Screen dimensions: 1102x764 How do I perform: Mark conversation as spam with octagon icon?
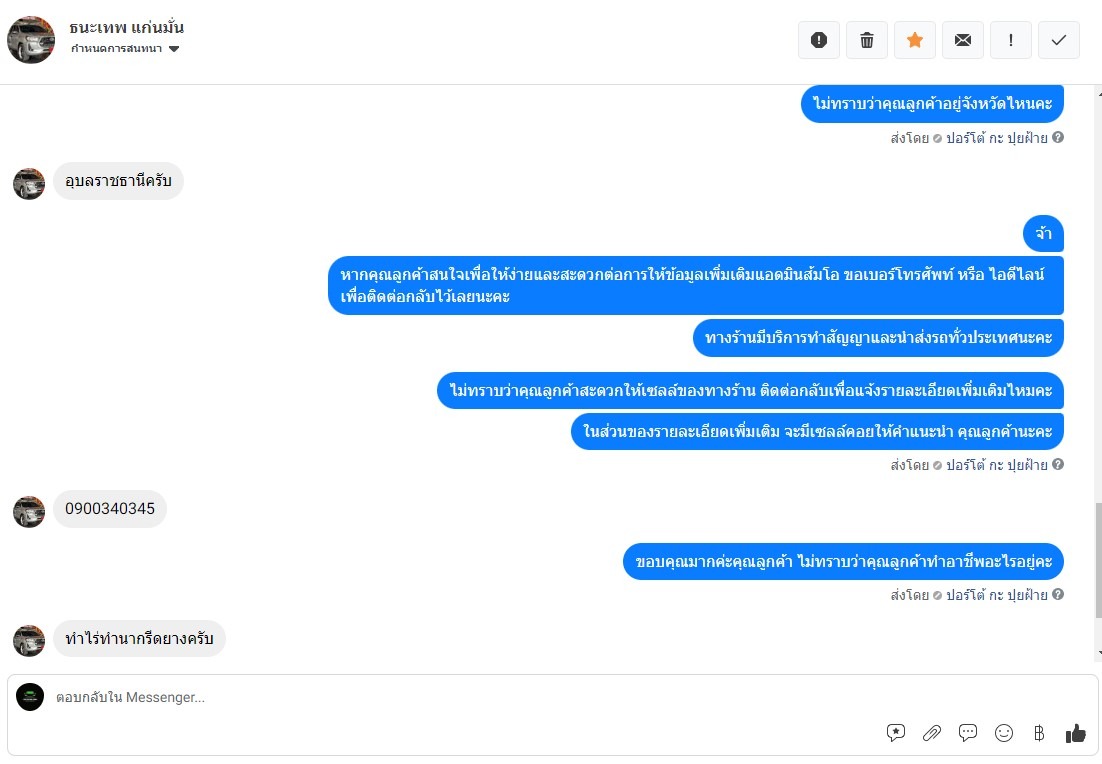819,40
